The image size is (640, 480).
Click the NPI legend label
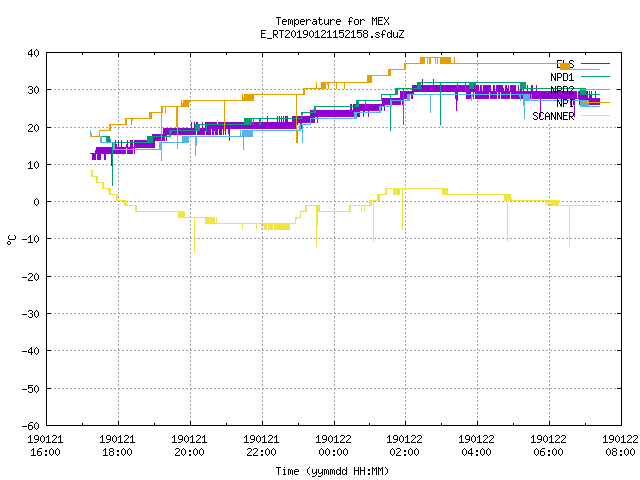pos(565,103)
